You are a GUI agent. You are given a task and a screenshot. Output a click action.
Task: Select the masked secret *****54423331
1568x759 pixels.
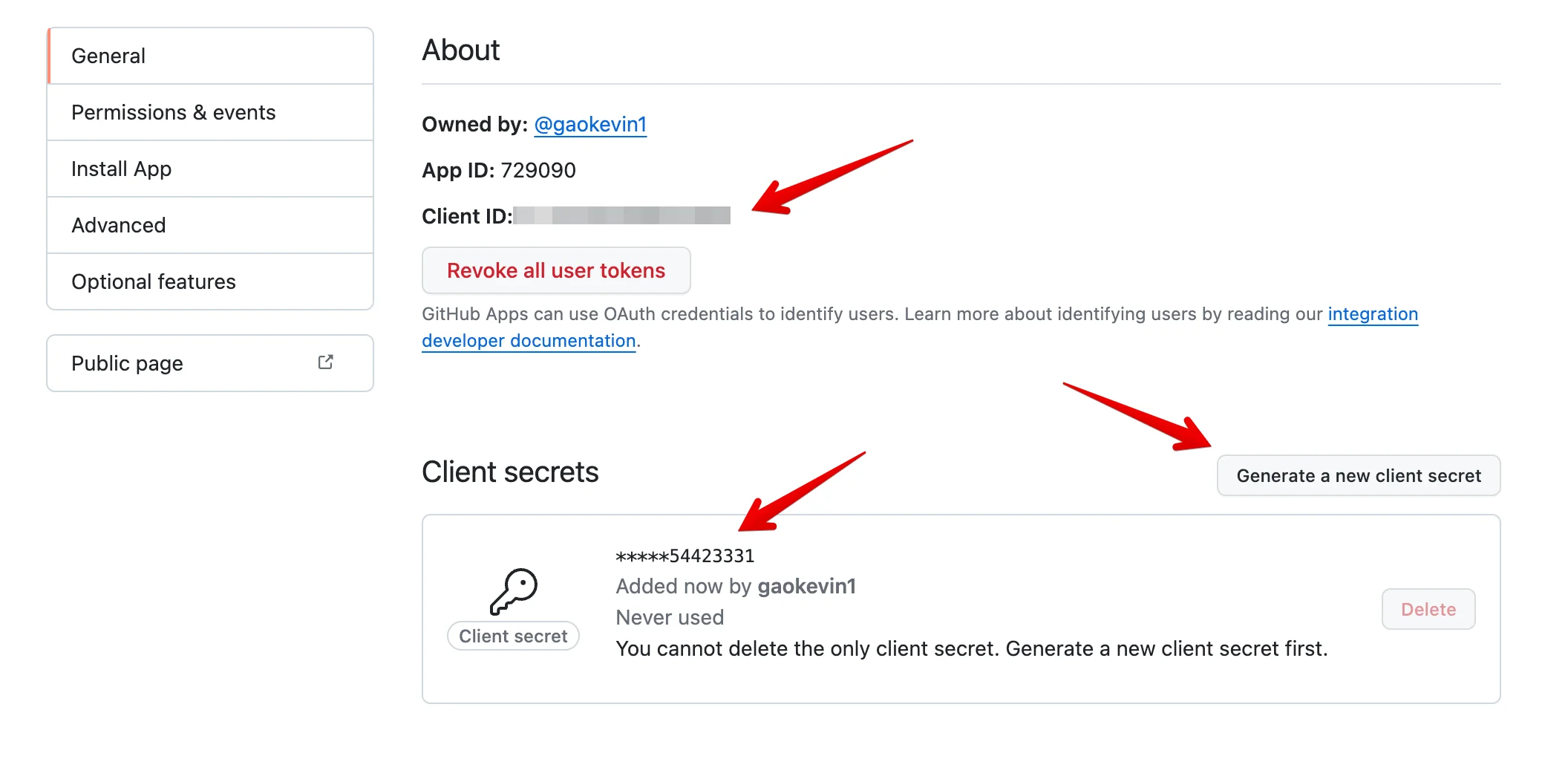[685, 555]
